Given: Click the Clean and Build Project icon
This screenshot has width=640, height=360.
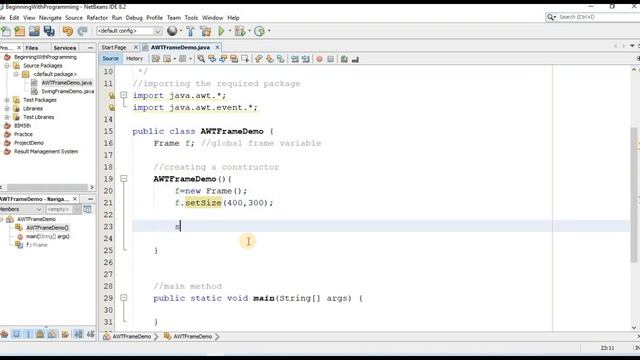Looking at the screenshot, I should [x=206, y=31].
